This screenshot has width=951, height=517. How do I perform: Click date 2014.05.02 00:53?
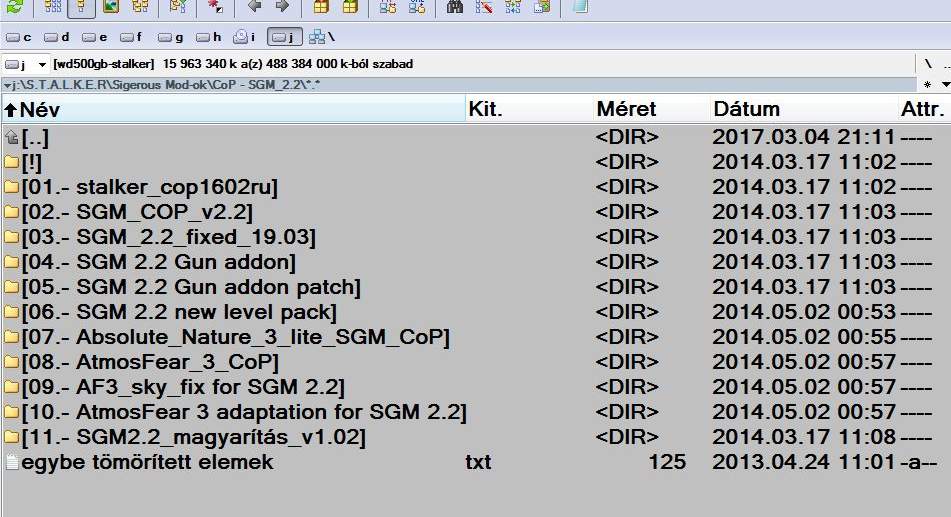click(x=804, y=313)
